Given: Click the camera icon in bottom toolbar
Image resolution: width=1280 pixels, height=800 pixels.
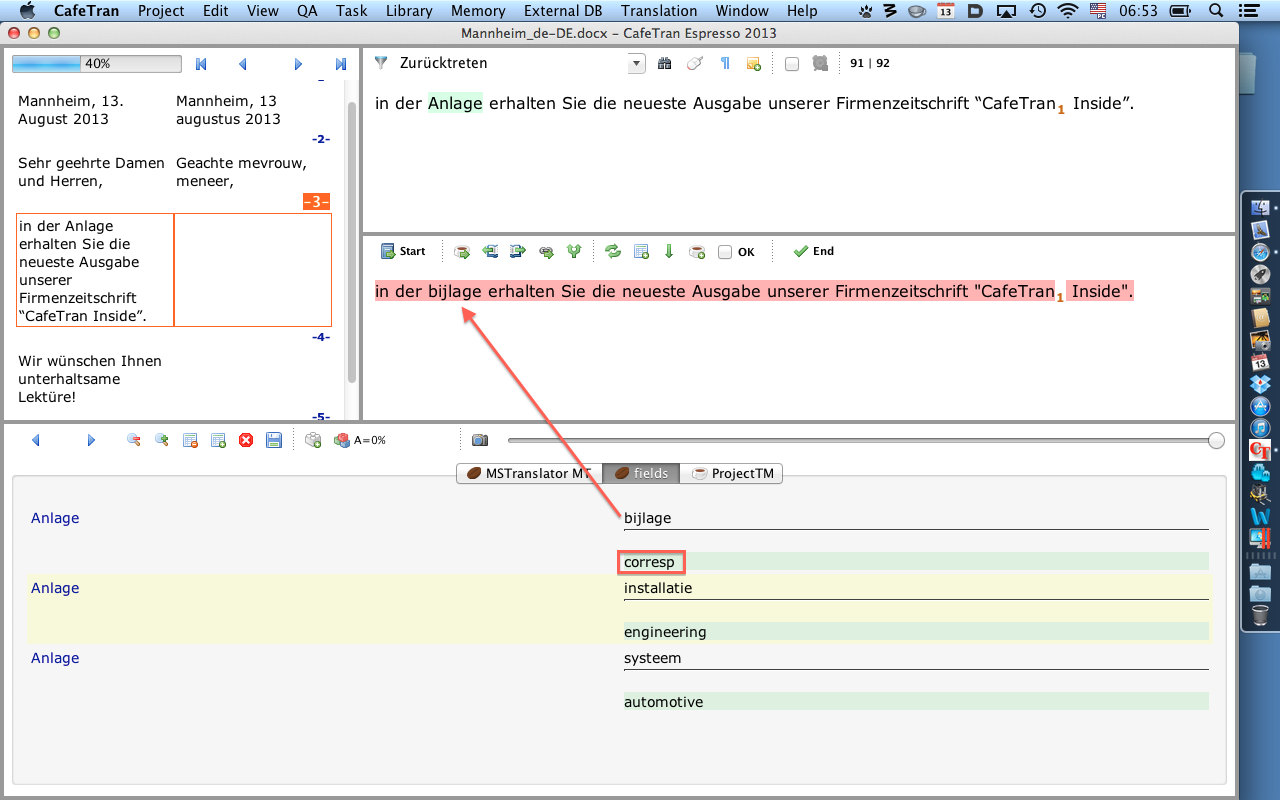Looking at the screenshot, I should point(480,440).
